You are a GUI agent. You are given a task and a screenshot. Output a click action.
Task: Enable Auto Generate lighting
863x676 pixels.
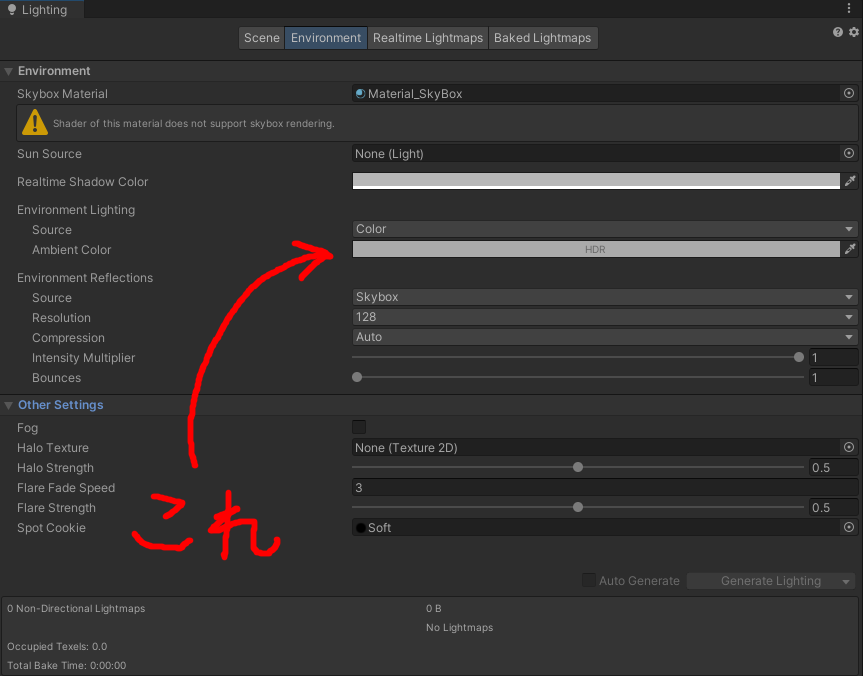589,580
